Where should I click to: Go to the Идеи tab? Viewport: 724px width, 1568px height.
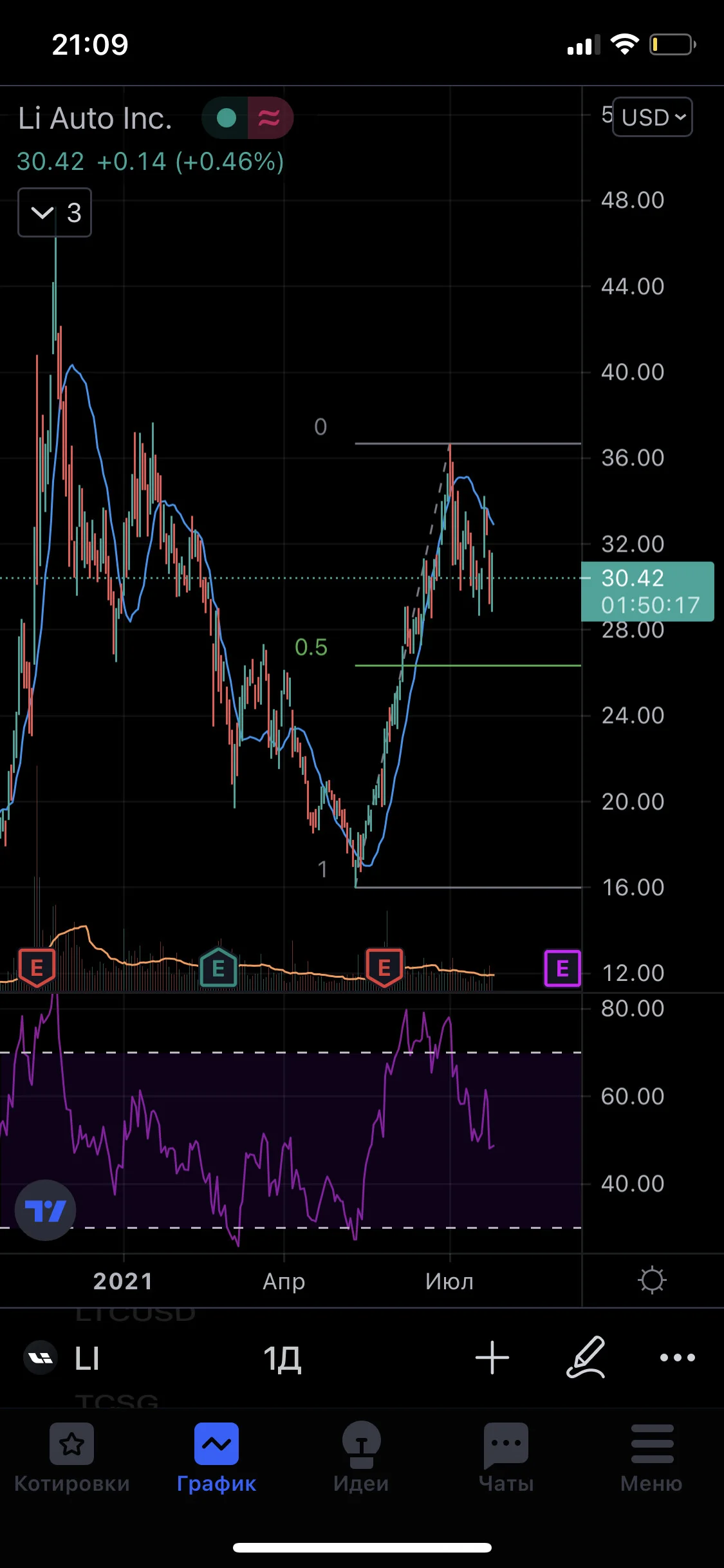tap(361, 1459)
